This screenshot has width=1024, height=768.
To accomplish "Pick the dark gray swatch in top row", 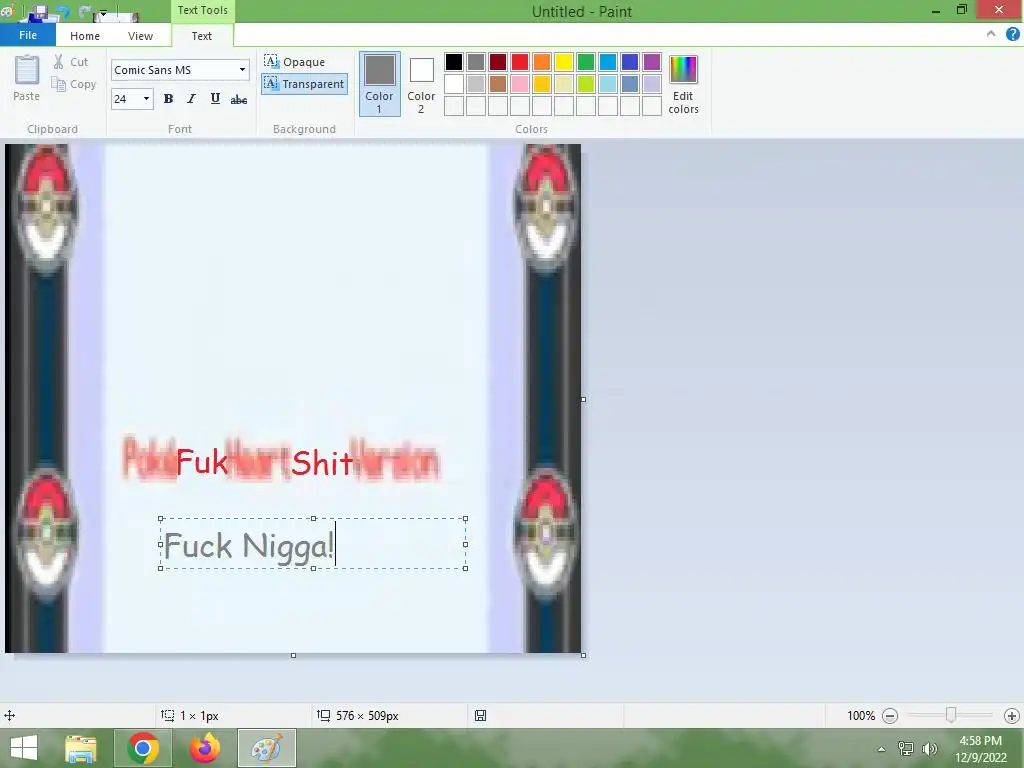I will coord(476,62).
